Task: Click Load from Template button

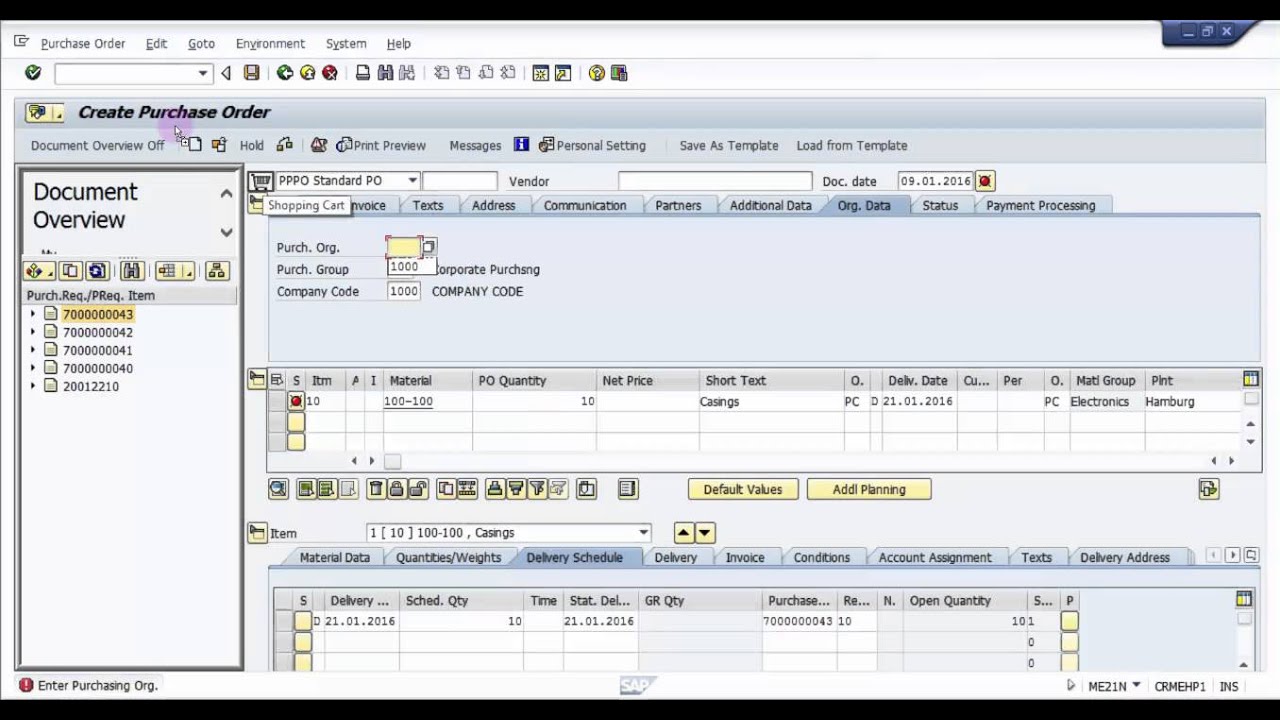Action: pyautogui.click(x=852, y=145)
